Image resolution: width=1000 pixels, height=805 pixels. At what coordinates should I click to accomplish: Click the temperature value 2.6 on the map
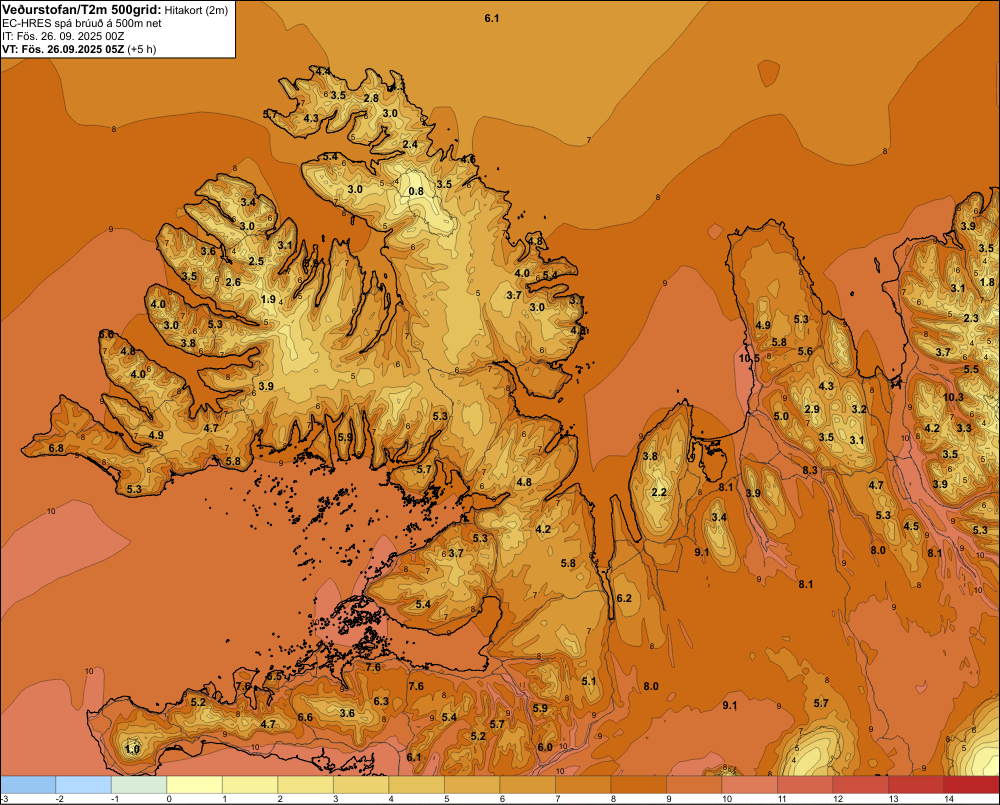pos(233,283)
